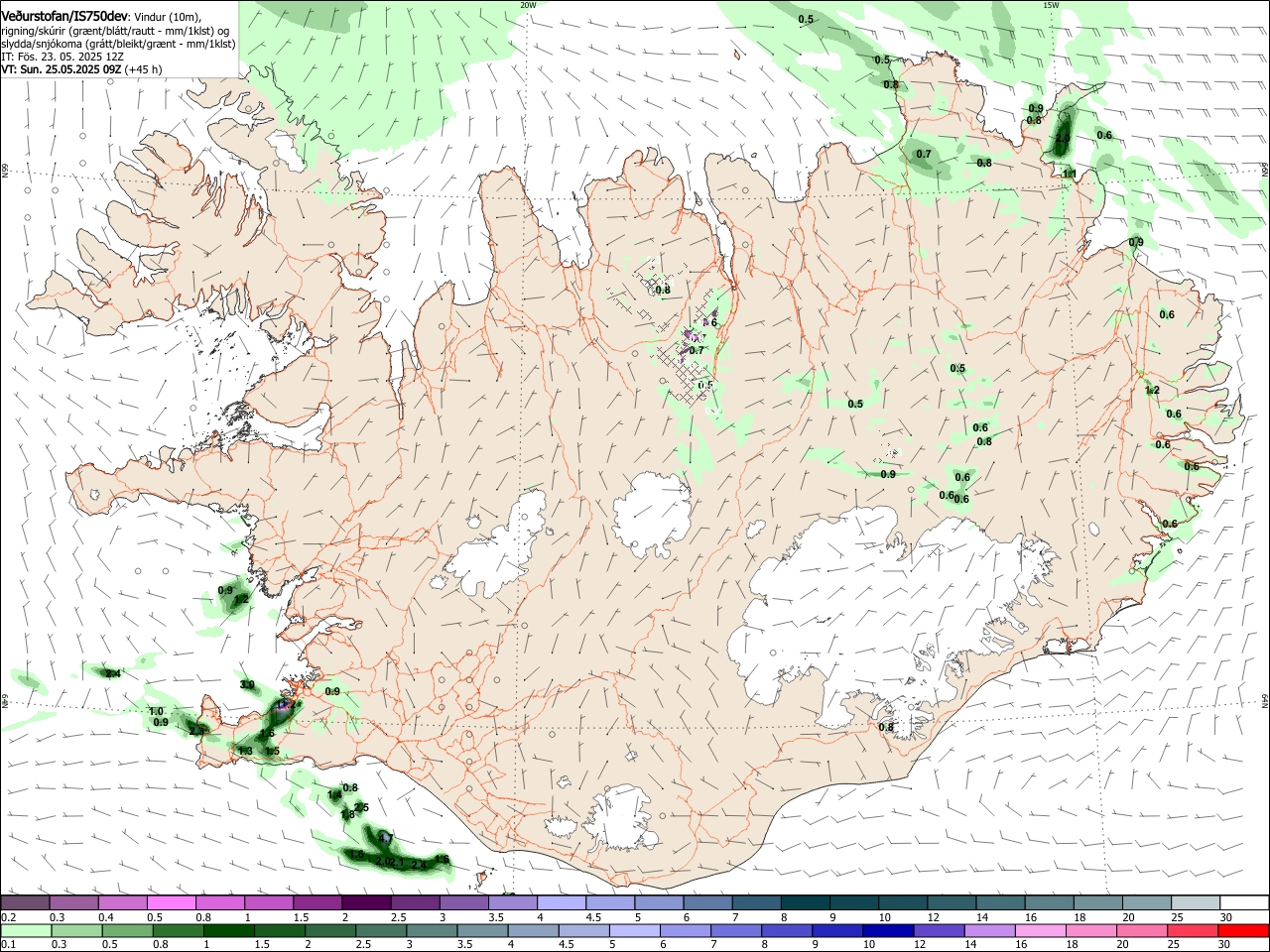The height and width of the screenshot is (952, 1270).
Task: Click the 'Vindur (10m)' text
Action: pos(167,17)
